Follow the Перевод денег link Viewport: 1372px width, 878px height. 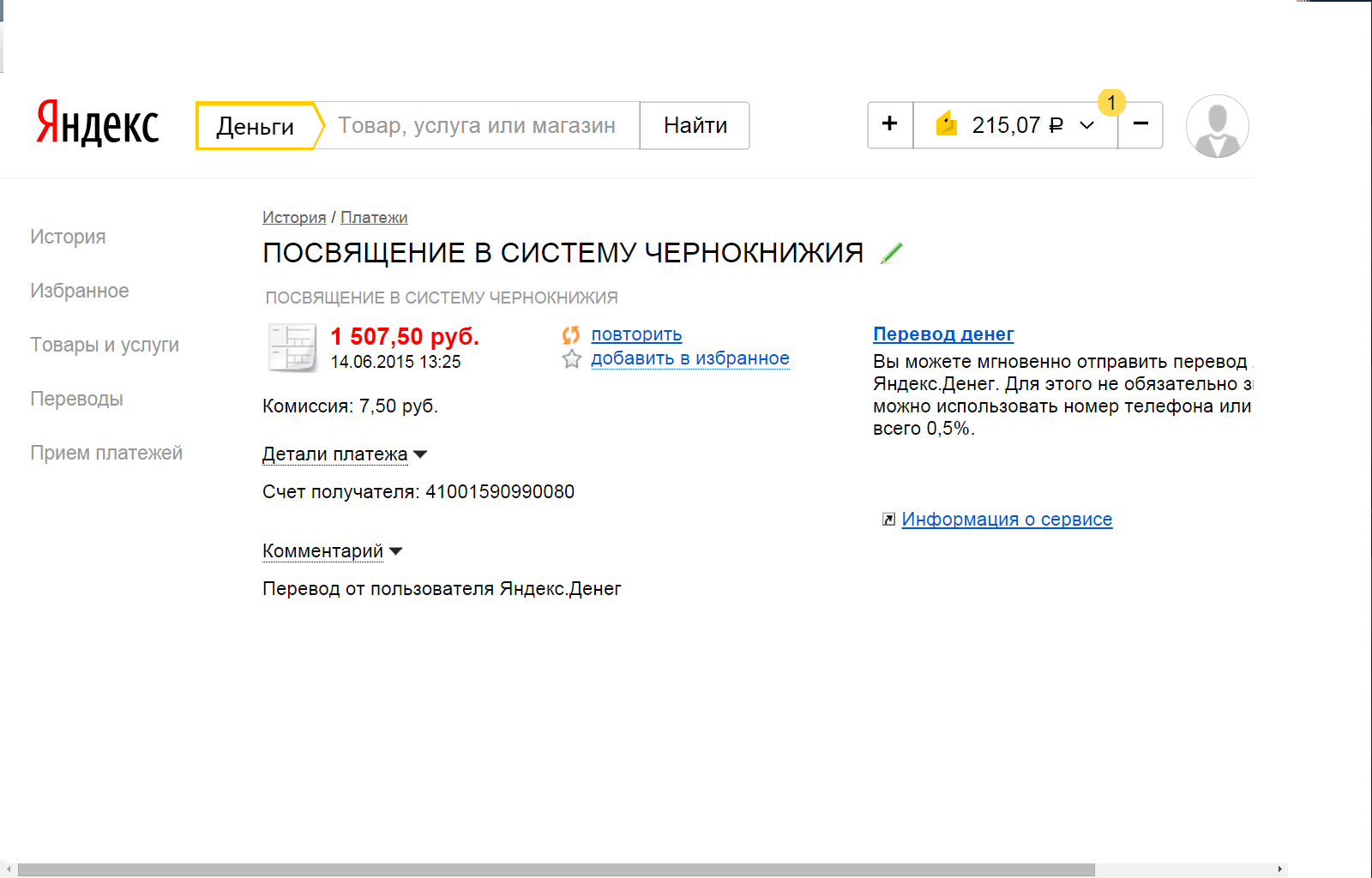coord(943,334)
